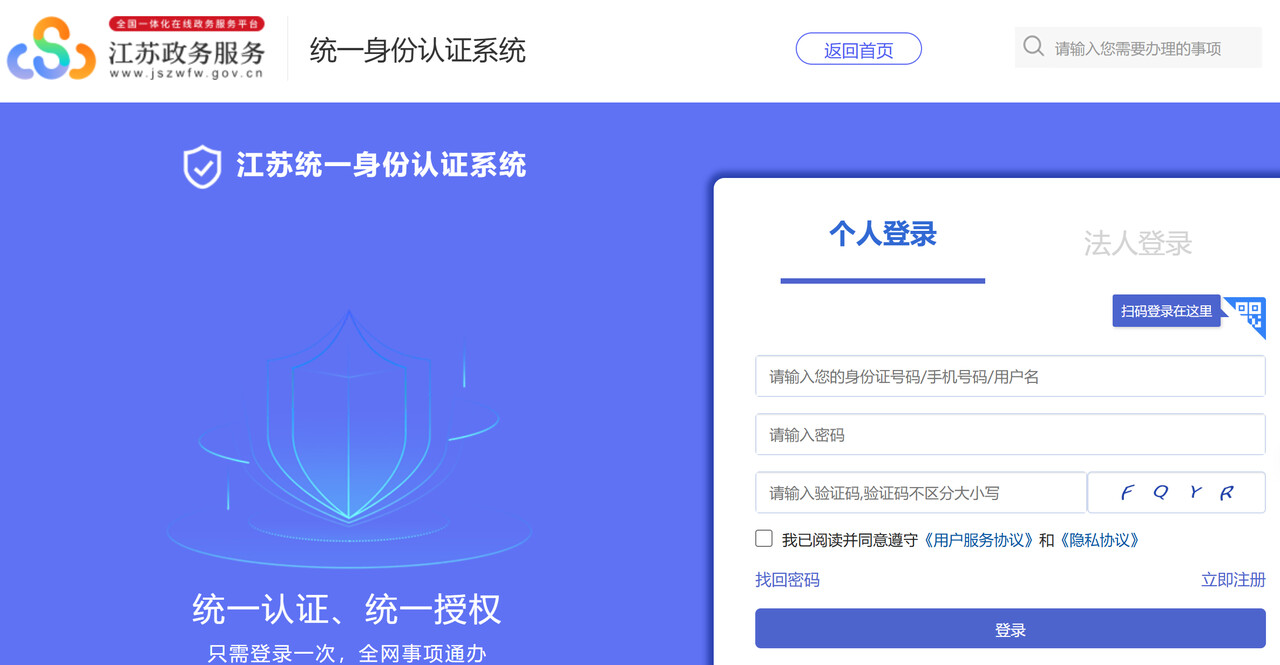Open the QR code scan login icon
The height and width of the screenshot is (665, 1280).
click(x=1248, y=316)
